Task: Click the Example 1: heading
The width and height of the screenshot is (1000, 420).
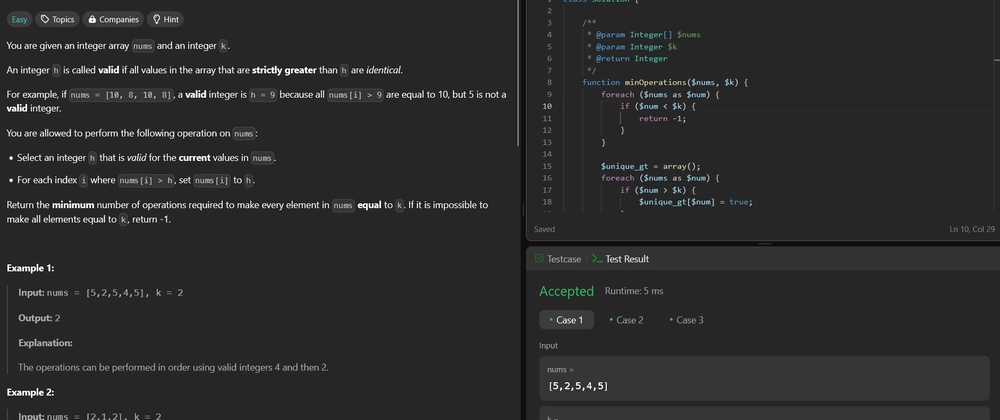Action: coord(30,268)
